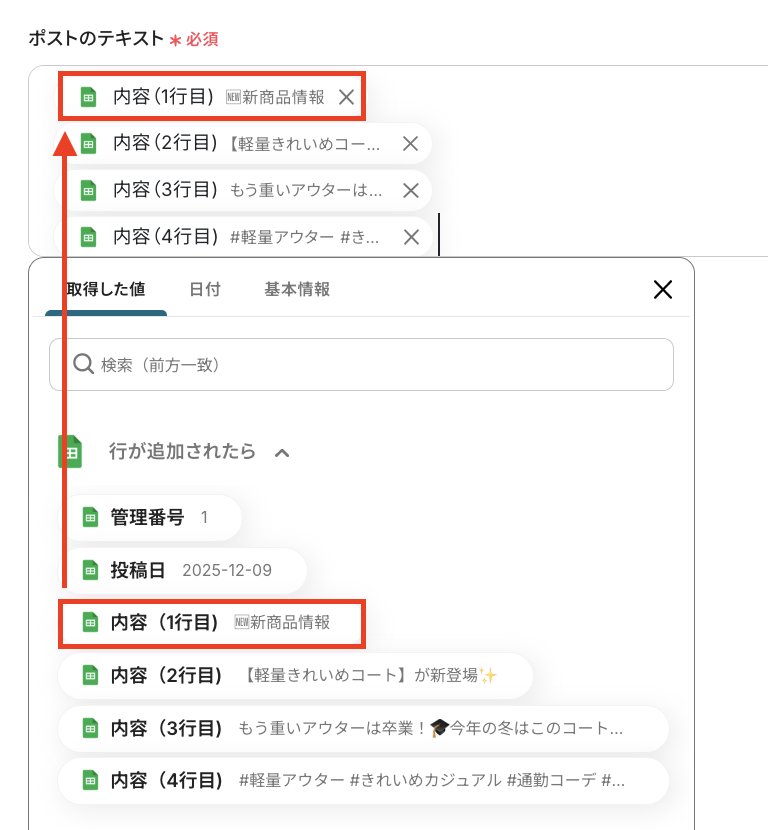Screen dimensions: 768x830
Task: Focus the 検索（前方一致） search field
Action: [361, 365]
